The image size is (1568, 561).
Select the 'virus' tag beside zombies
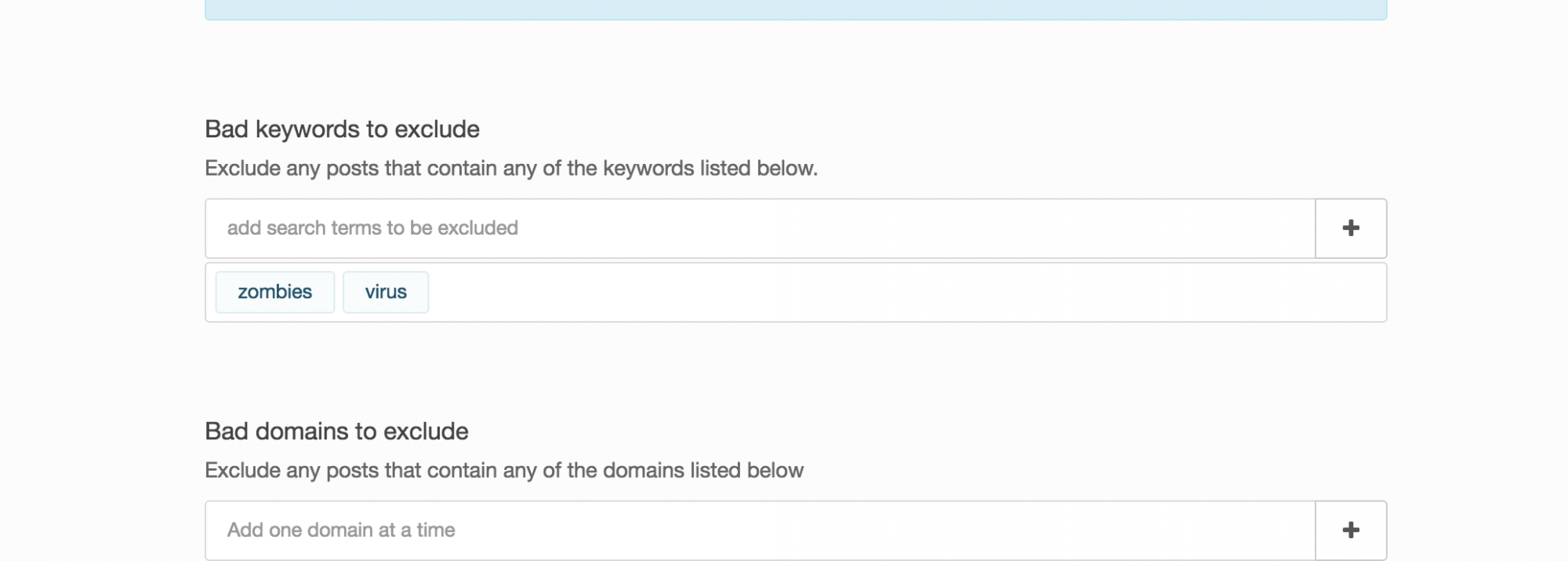click(386, 292)
